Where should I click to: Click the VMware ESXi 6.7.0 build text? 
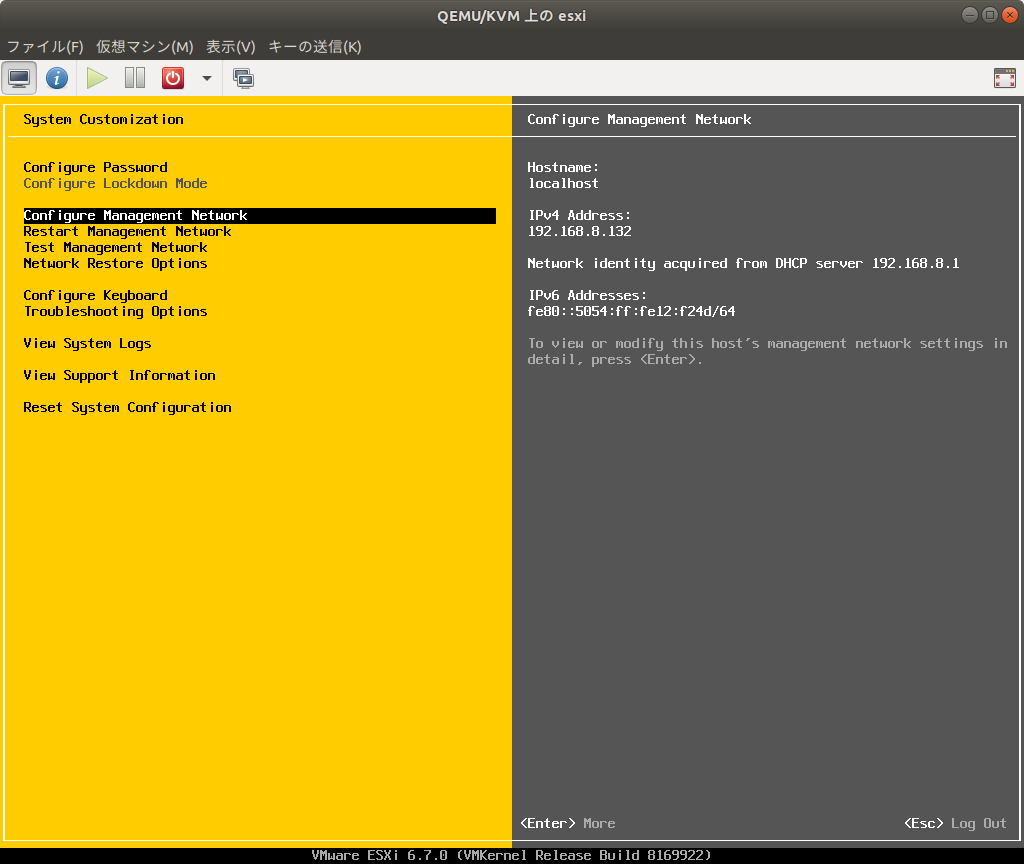(511, 856)
